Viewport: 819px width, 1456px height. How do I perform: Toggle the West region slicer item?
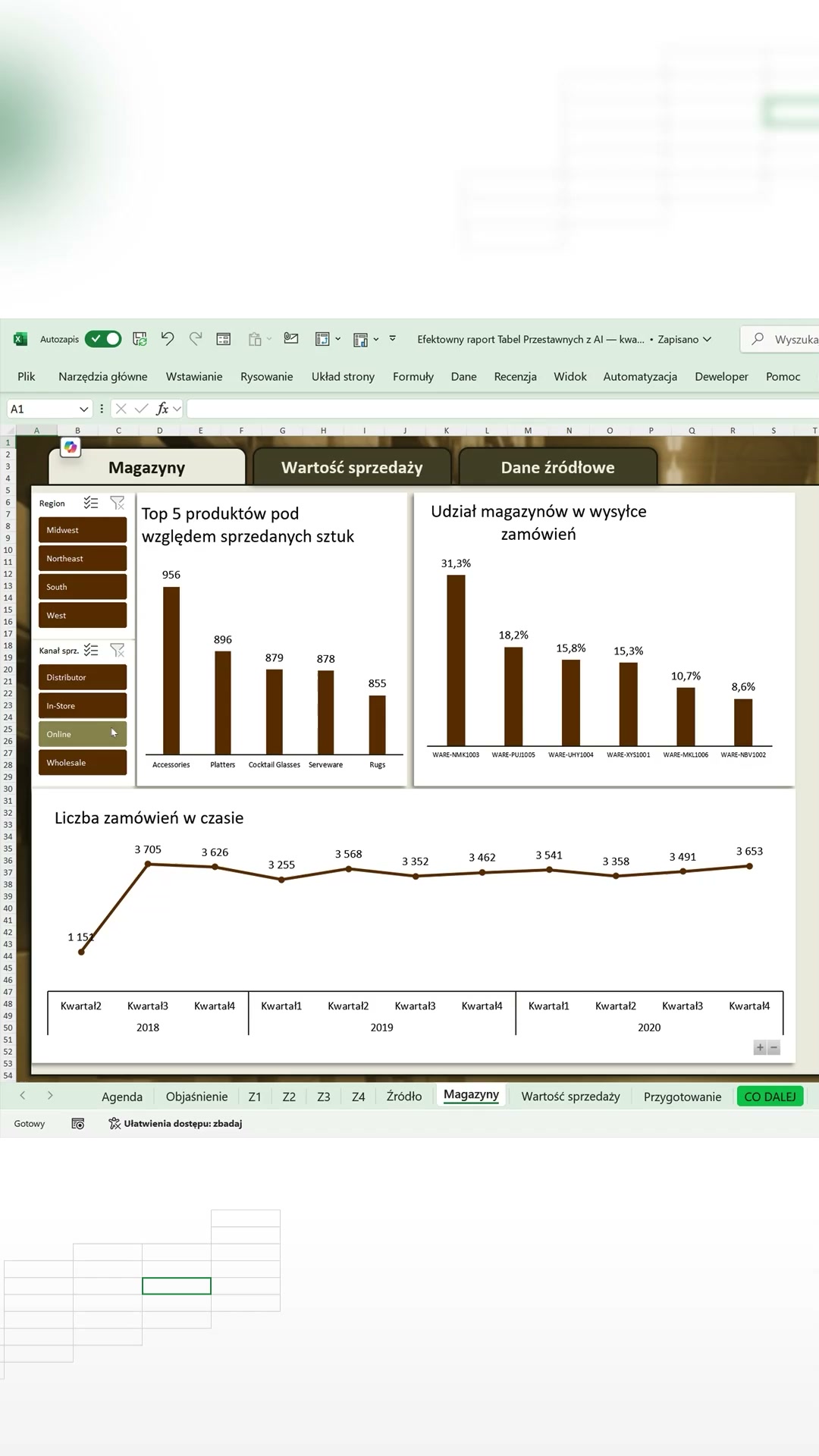83,615
